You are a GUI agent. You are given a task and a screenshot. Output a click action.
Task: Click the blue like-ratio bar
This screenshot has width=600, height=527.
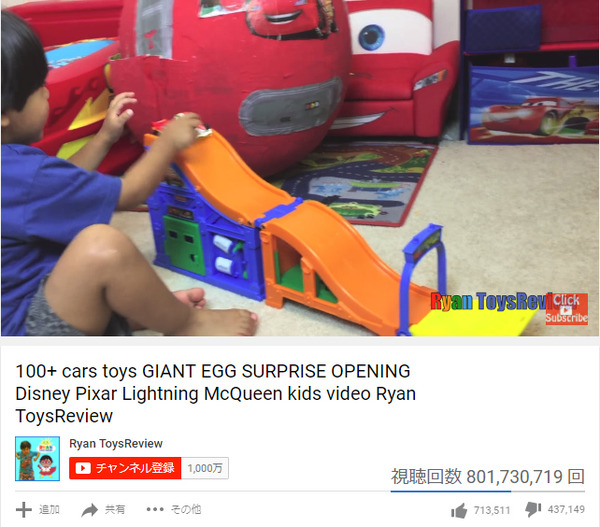click(450, 491)
